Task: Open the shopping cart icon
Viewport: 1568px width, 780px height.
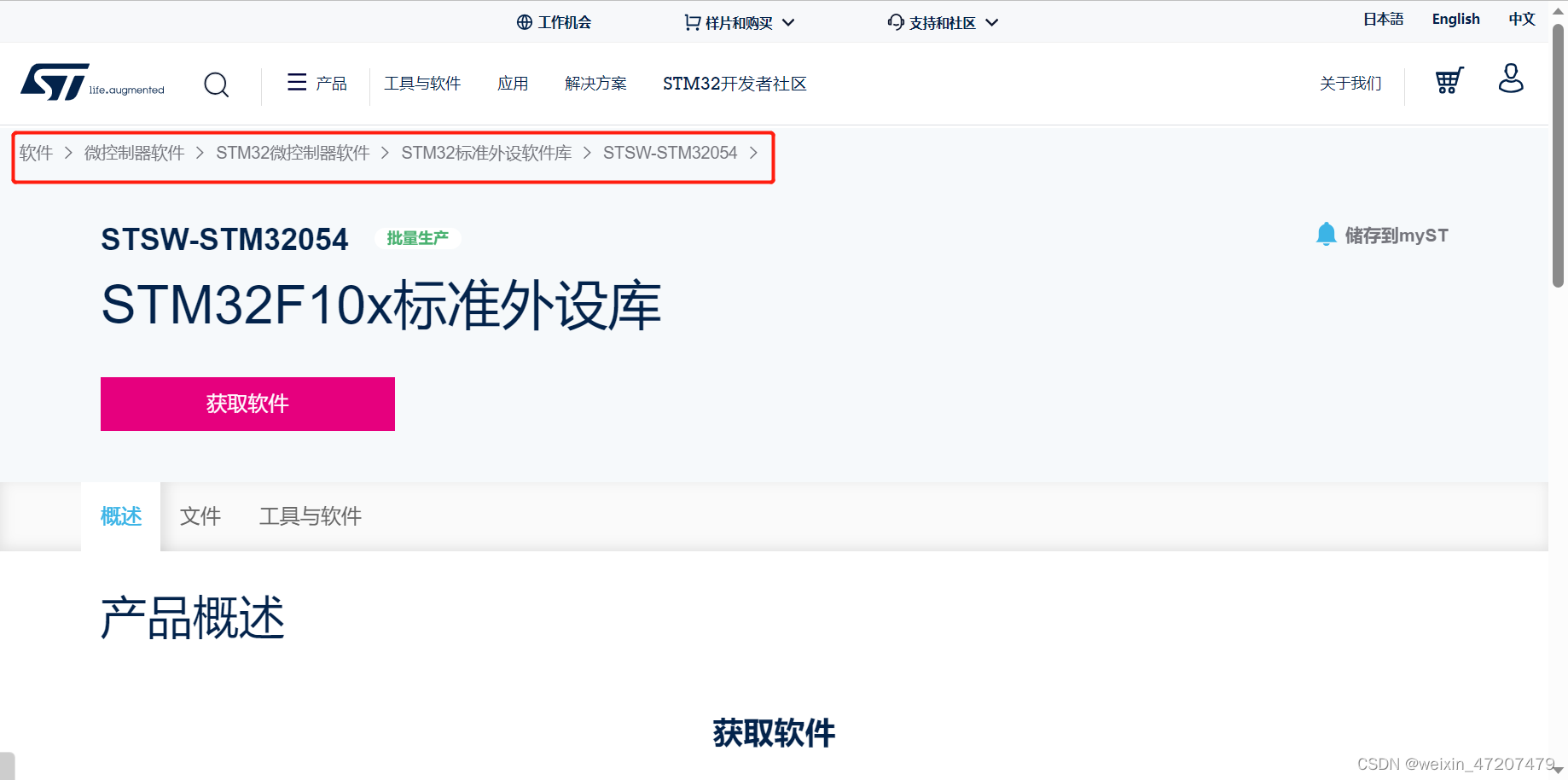Action: tap(1449, 80)
